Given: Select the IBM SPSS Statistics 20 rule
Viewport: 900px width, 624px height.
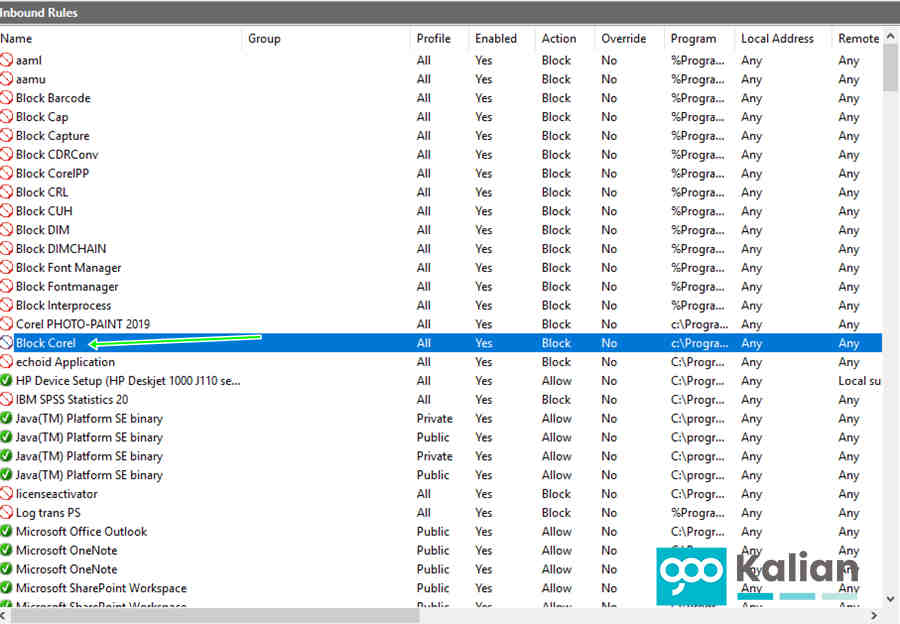Looking at the screenshot, I should coord(72,399).
